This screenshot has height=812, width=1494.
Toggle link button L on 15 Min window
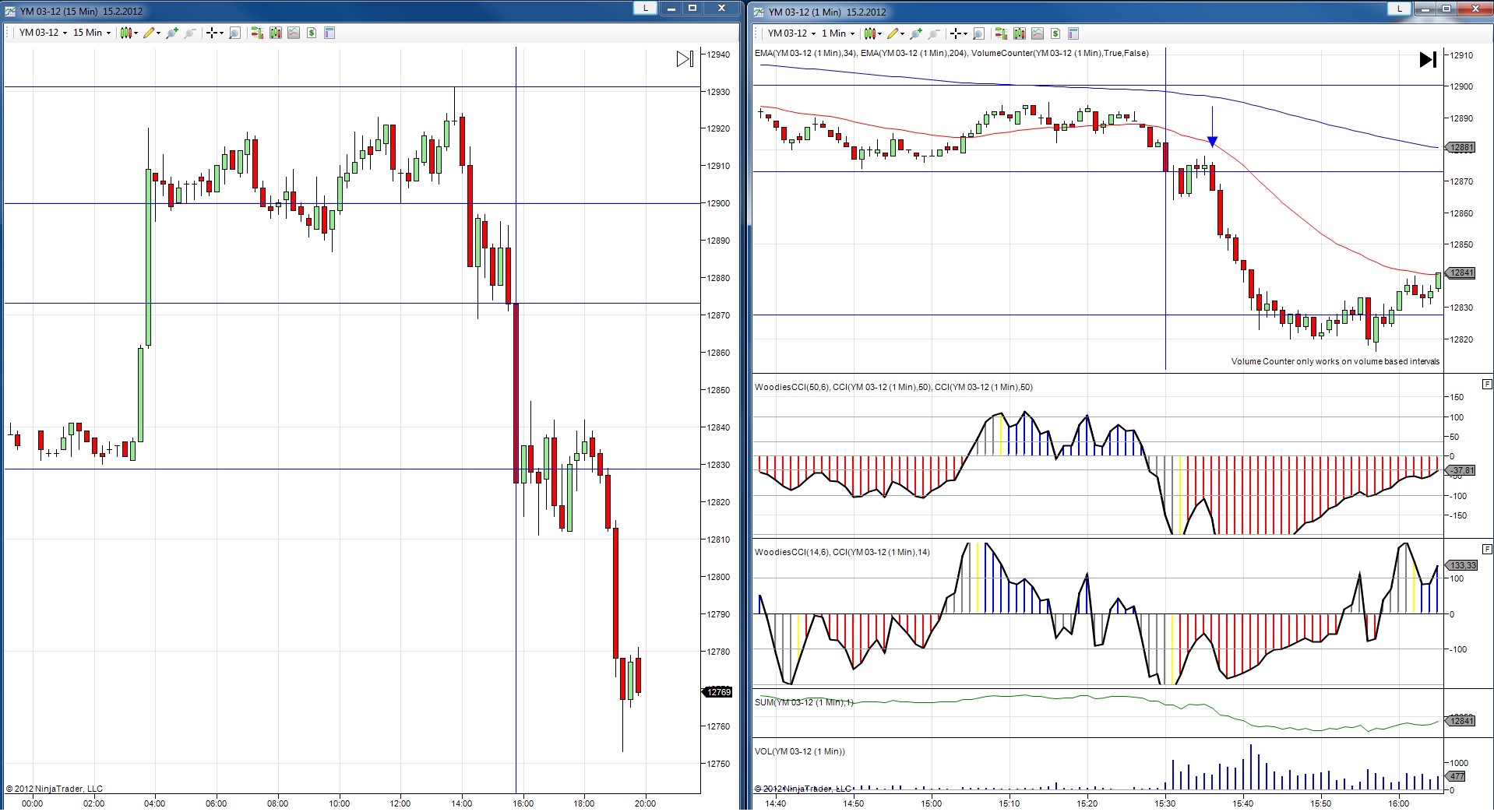(645, 8)
